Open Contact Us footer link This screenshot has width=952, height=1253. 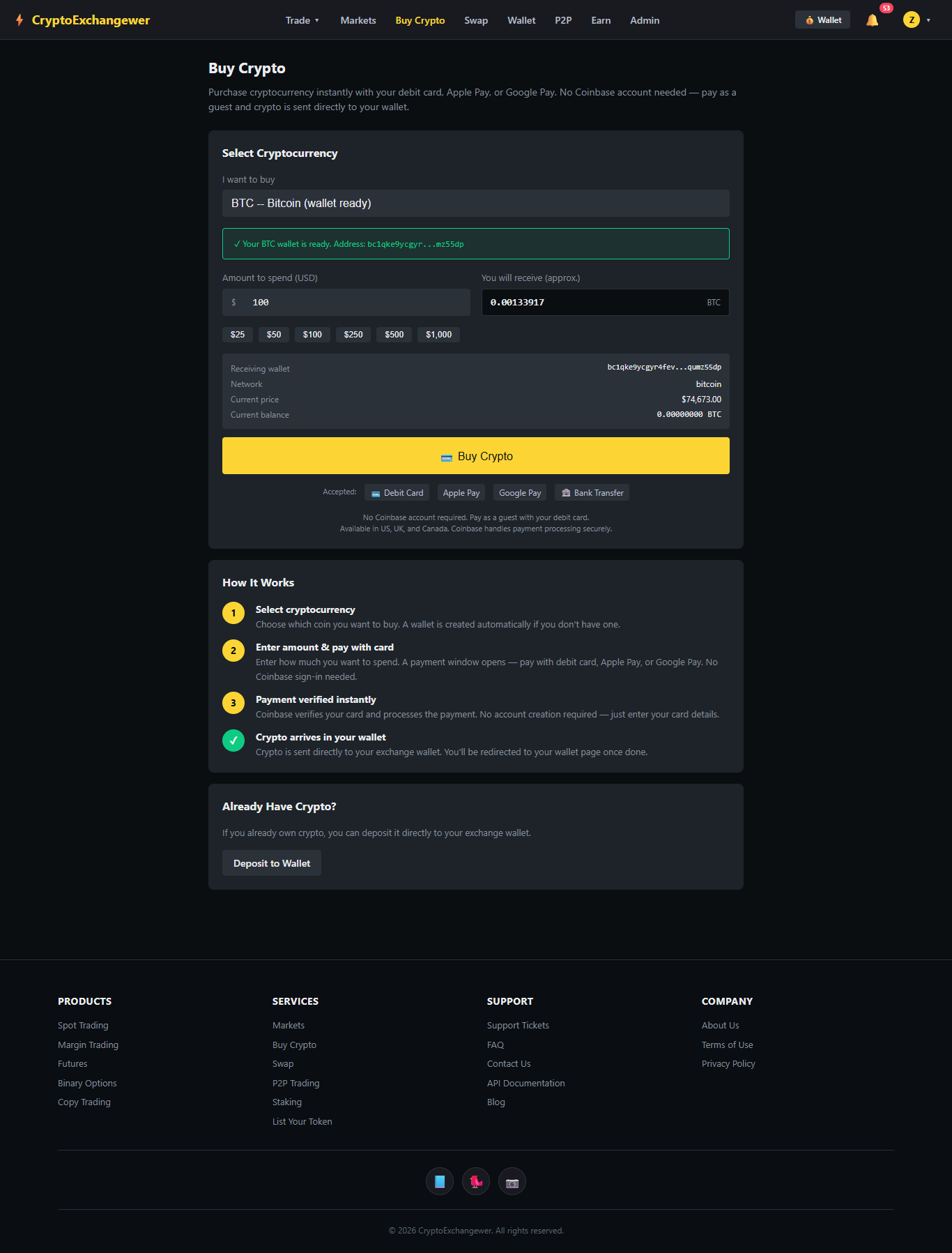point(509,1064)
